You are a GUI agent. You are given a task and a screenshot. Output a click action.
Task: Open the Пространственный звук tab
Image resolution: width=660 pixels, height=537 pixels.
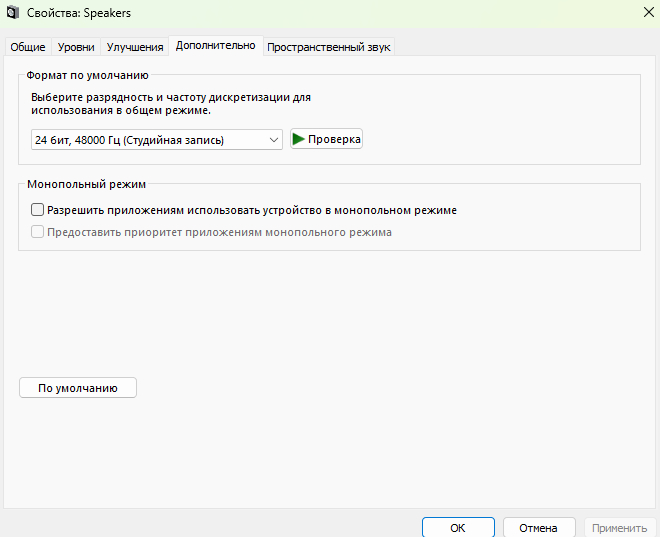click(329, 47)
